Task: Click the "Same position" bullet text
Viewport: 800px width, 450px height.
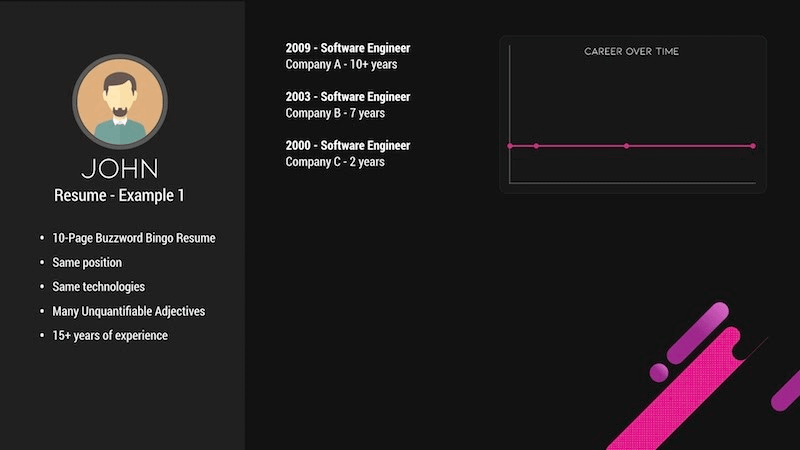Action: (x=87, y=262)
